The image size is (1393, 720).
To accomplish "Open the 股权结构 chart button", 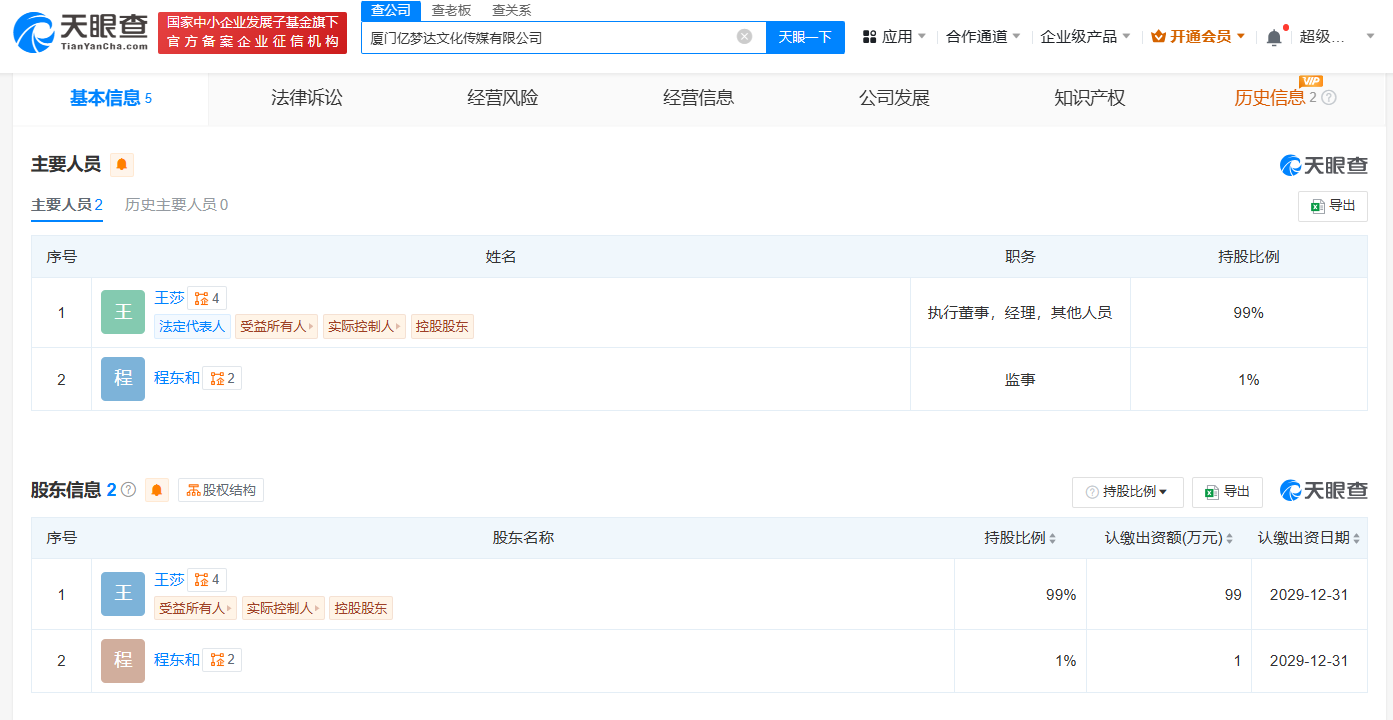I will (221, 490).
